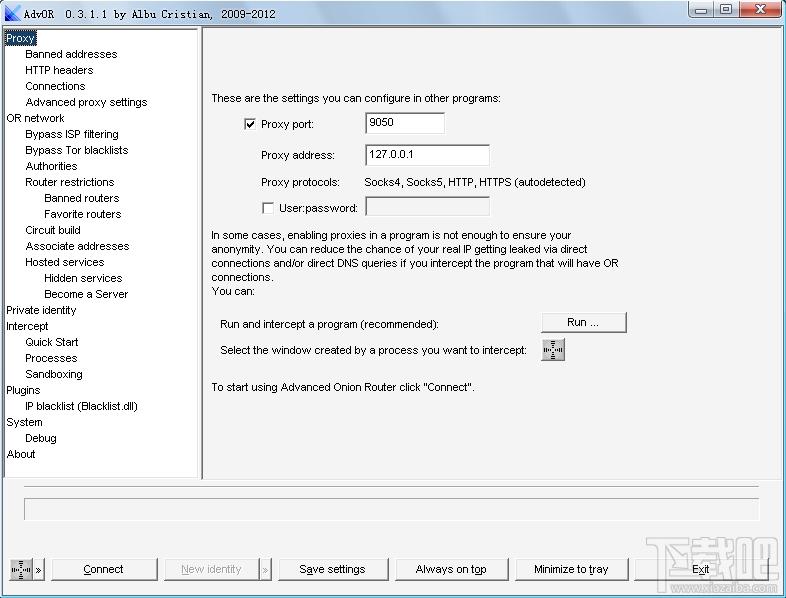Viewport: 786px width, 598px height.
Task: Click the New identity button
Action: (x=211, y=569)
